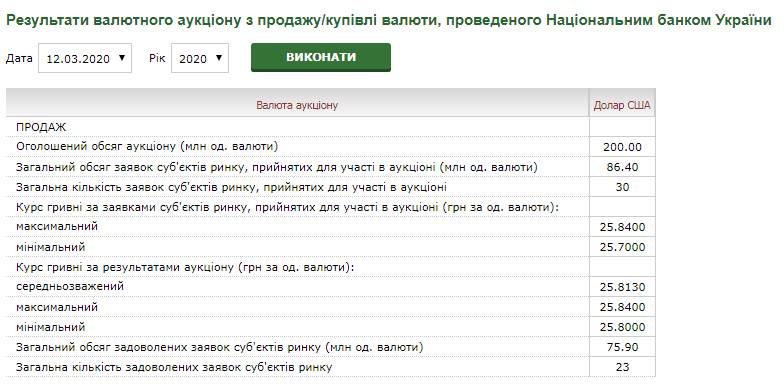Screen dimensions: 784x392
Task: Click the value 23
Action: click(x=622, y=368)
